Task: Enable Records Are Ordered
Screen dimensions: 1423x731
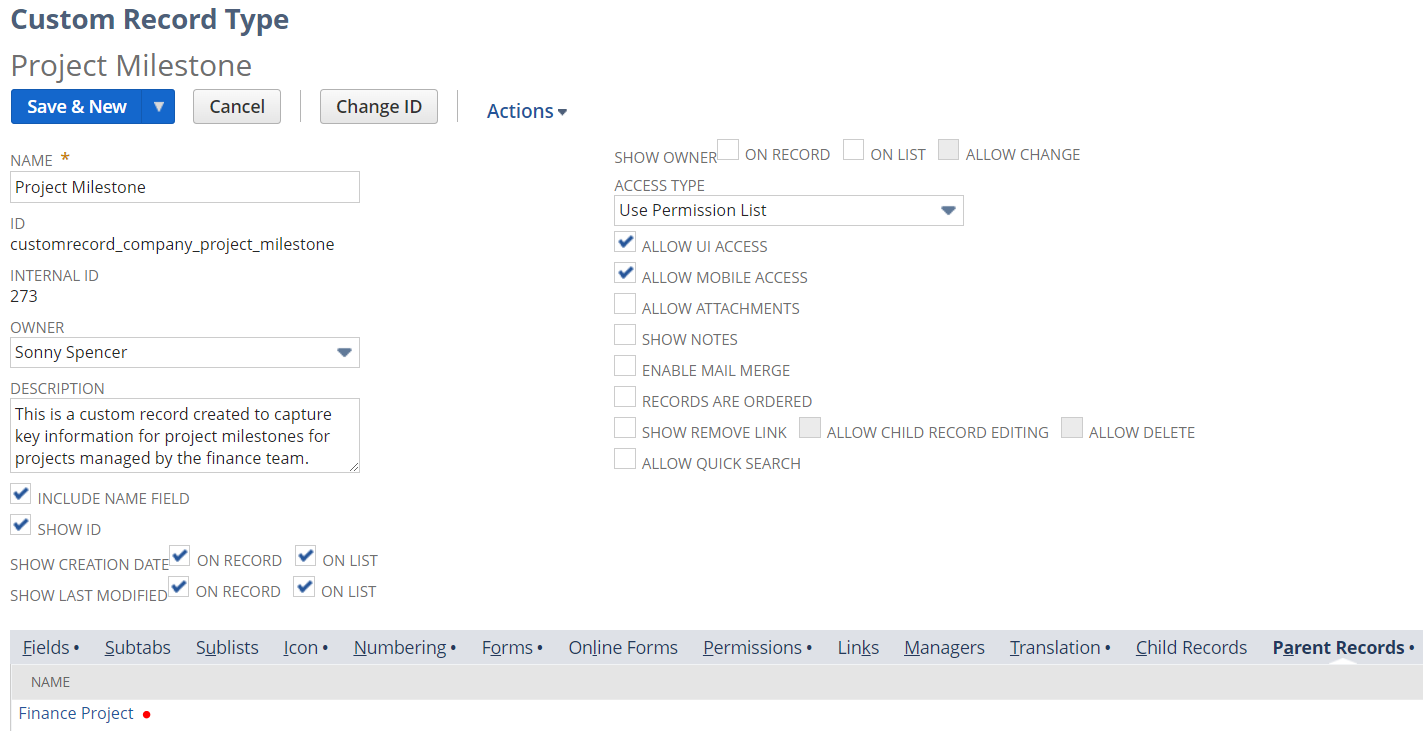Action: pos(625,396)
